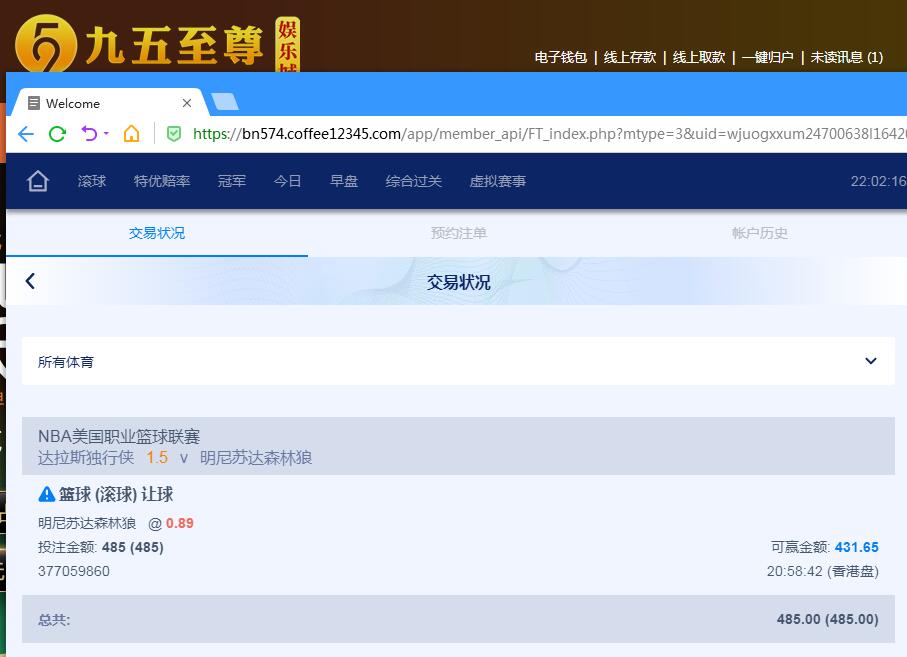The width and height of the screenshot is (907, 657).
Task: Click the 九五至尊 gold logo
Action: [x=139, y=45]
